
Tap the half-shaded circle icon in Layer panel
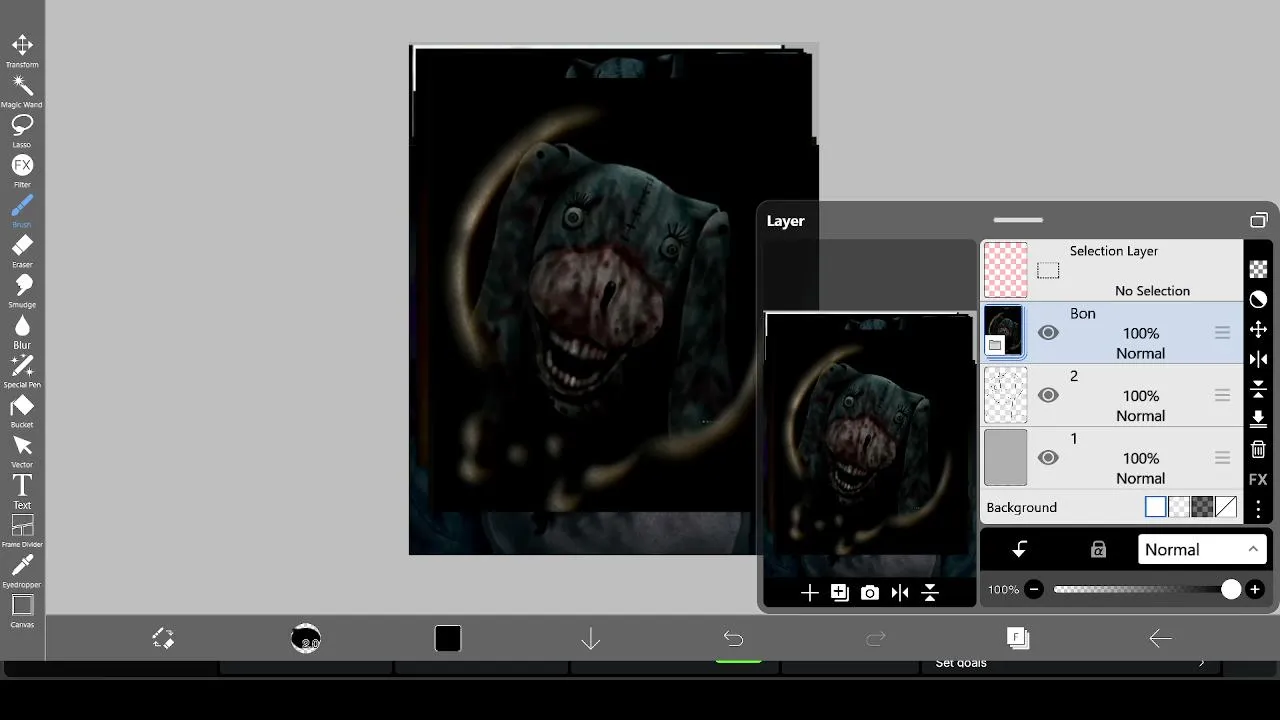tap(1259, 299)
